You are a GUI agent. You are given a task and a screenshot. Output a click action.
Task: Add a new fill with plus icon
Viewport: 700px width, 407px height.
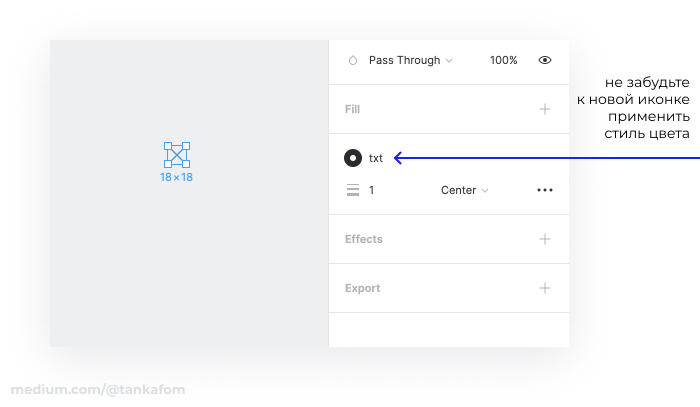click(545, 109)
